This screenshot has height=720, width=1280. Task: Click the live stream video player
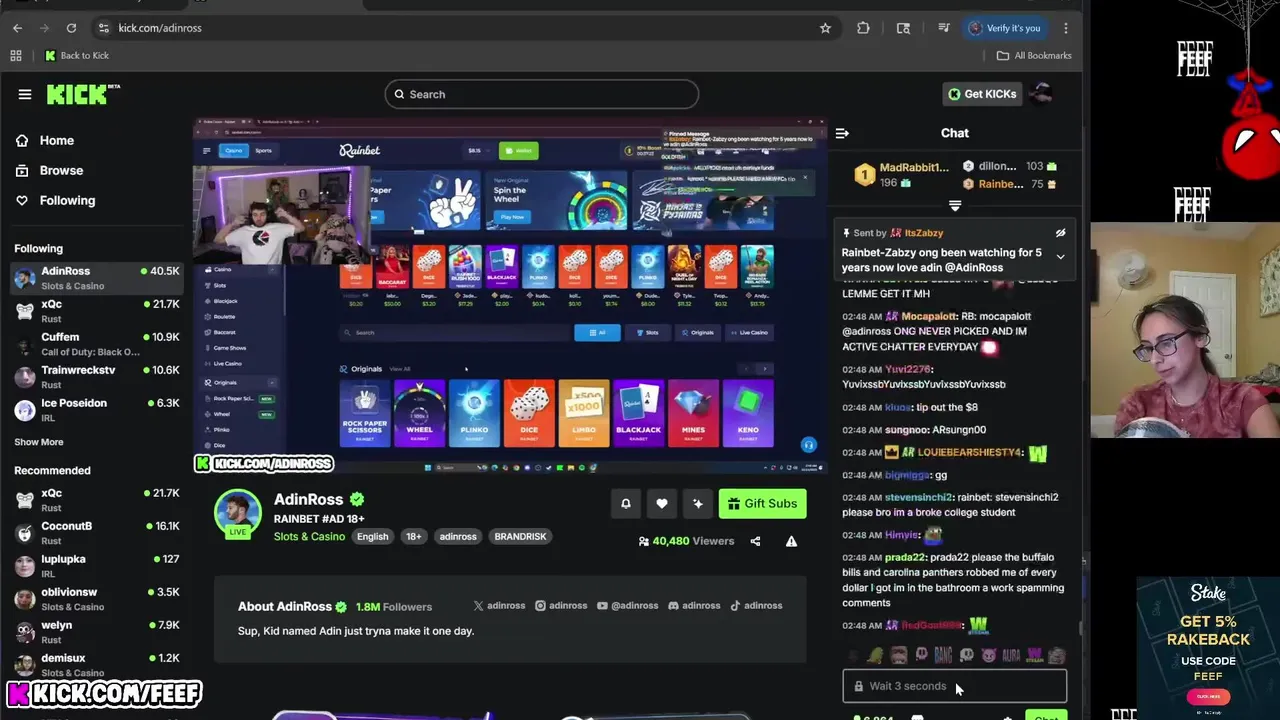coord(510,295)
